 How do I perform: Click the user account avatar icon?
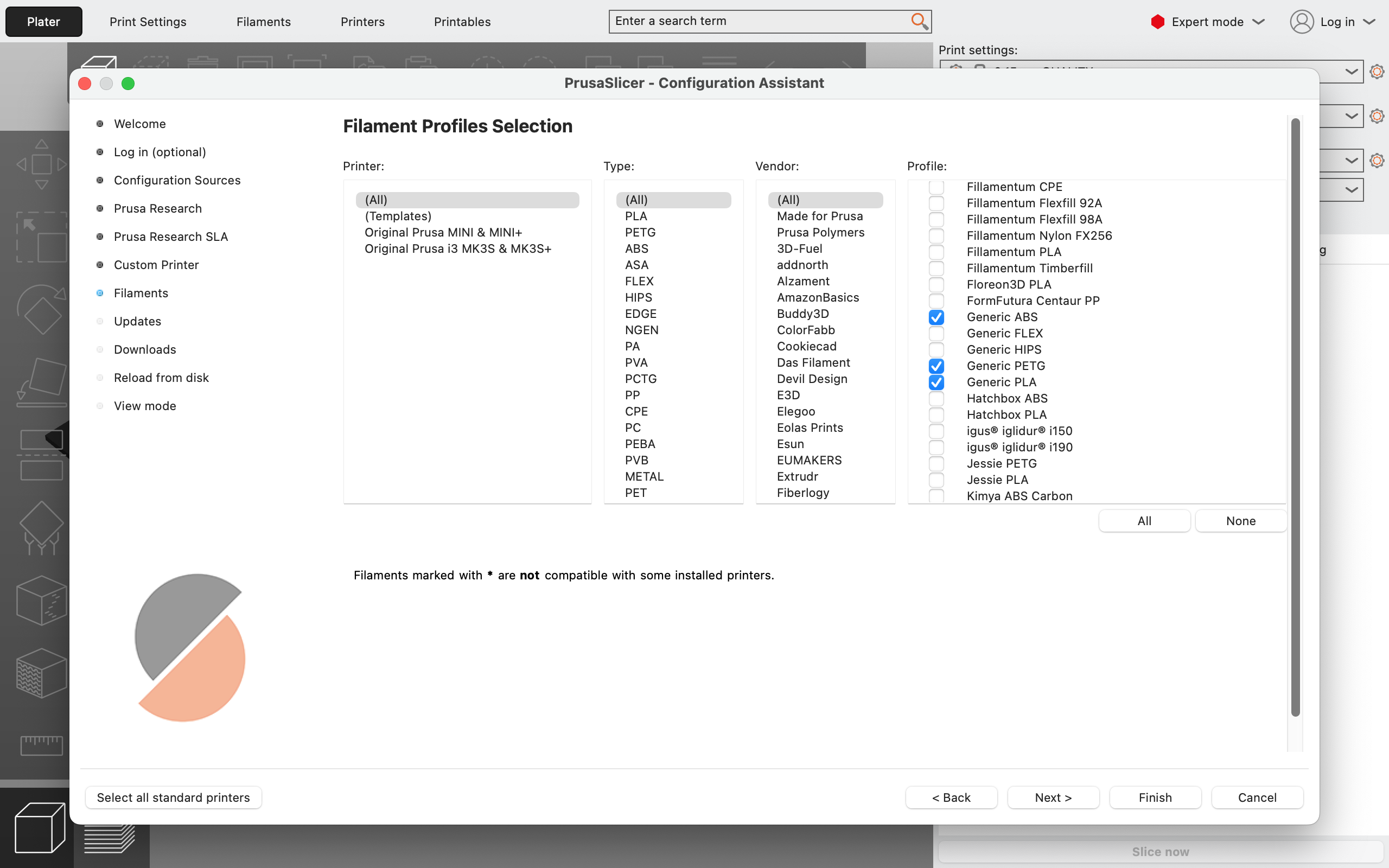(x=1301, y=22)
